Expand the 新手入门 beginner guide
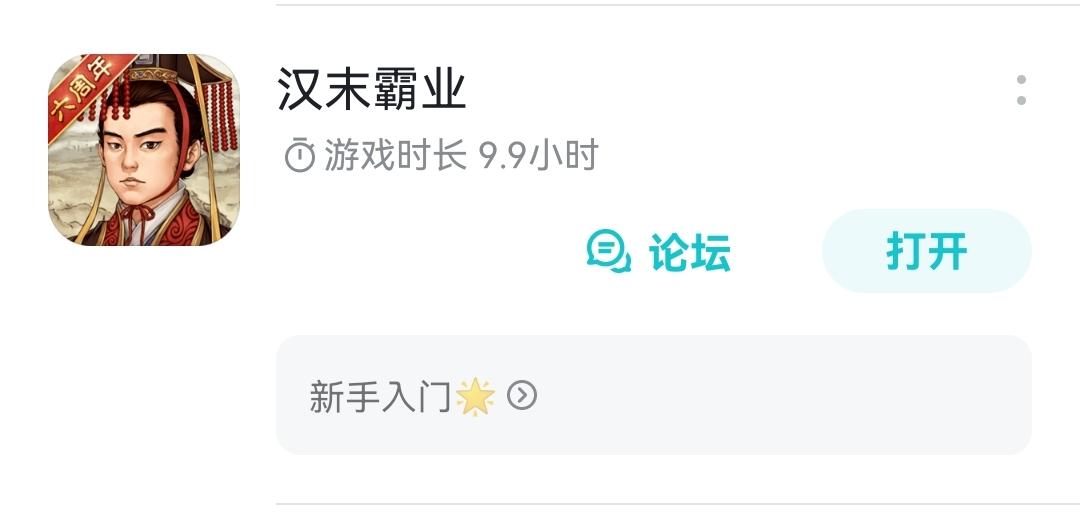1080x525 pixels. click(654, 395)
